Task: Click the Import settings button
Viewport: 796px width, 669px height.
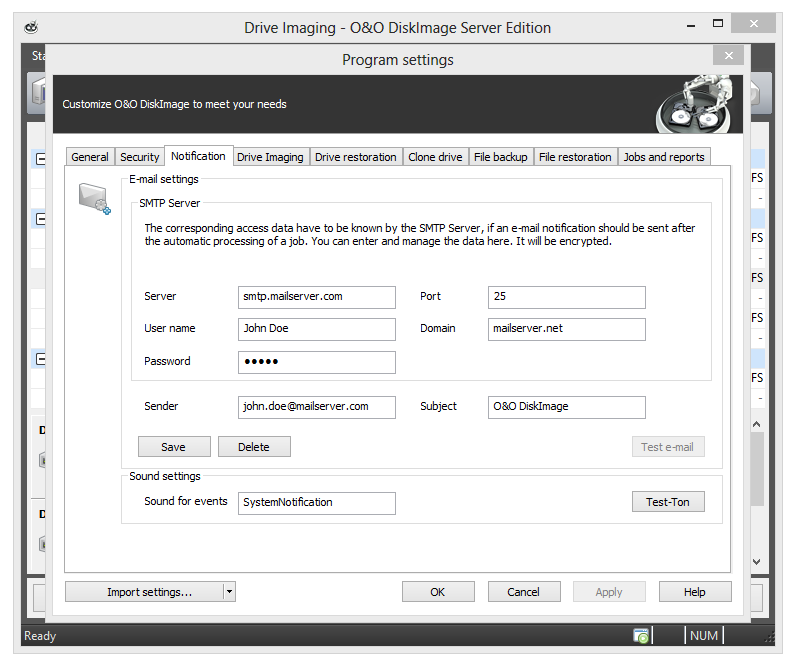Action: (144, 592)
